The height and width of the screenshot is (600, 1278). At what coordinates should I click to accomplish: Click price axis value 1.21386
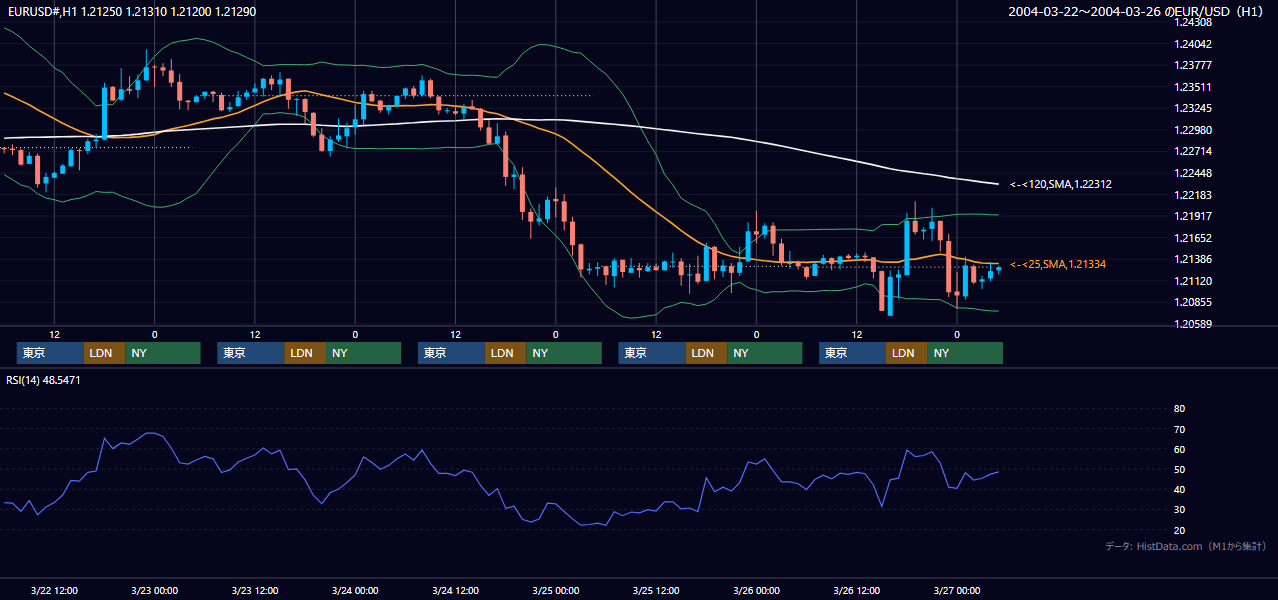click(x=1193, y=259)
